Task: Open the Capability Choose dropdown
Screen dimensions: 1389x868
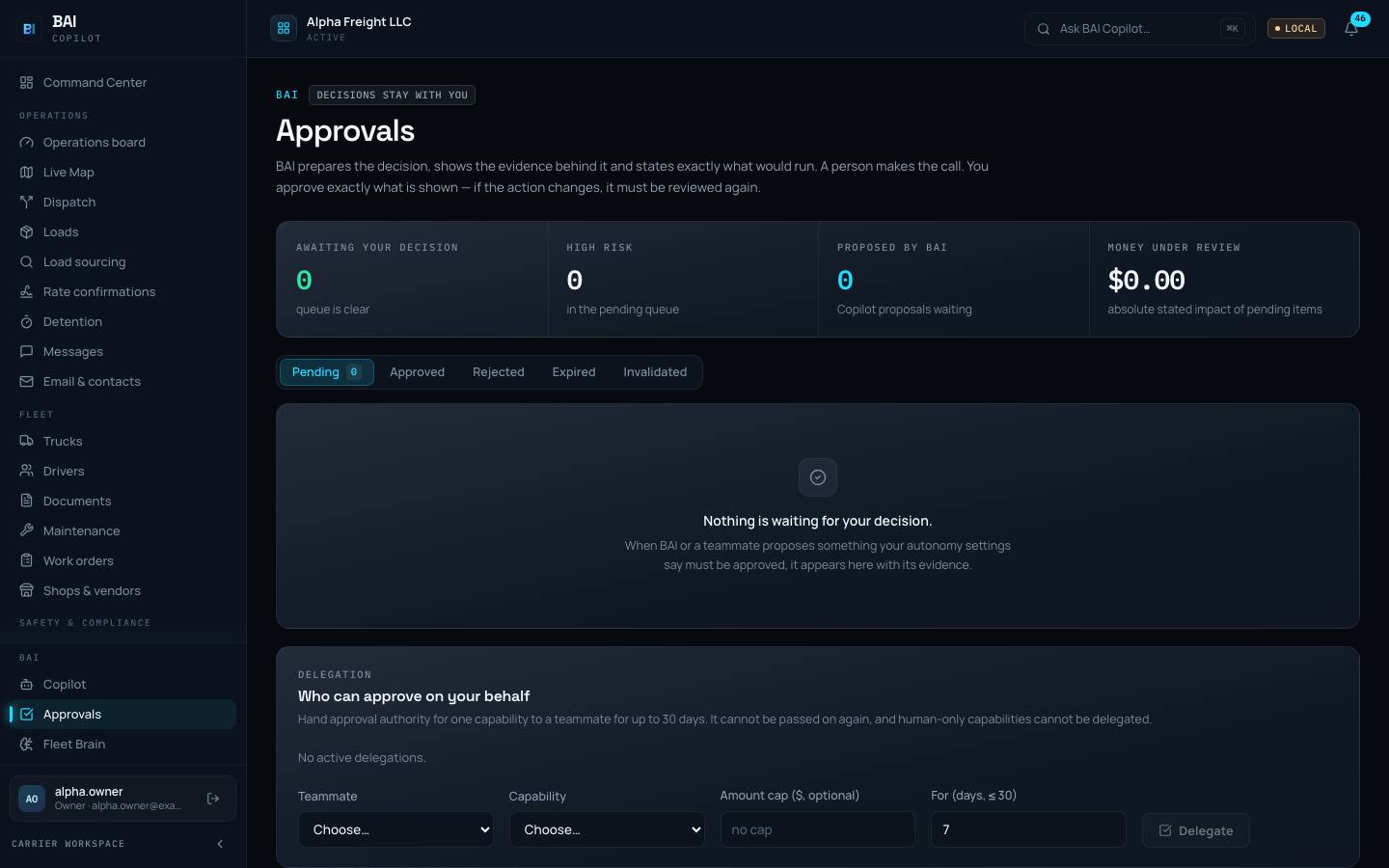Action: (x=607, y=829)
